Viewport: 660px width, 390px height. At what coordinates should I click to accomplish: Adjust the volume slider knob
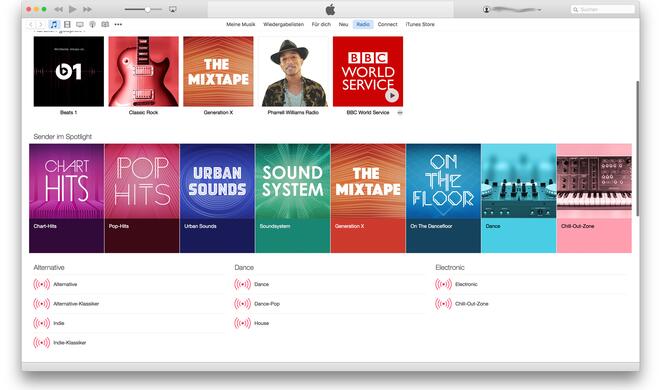[x=148, y=9]
